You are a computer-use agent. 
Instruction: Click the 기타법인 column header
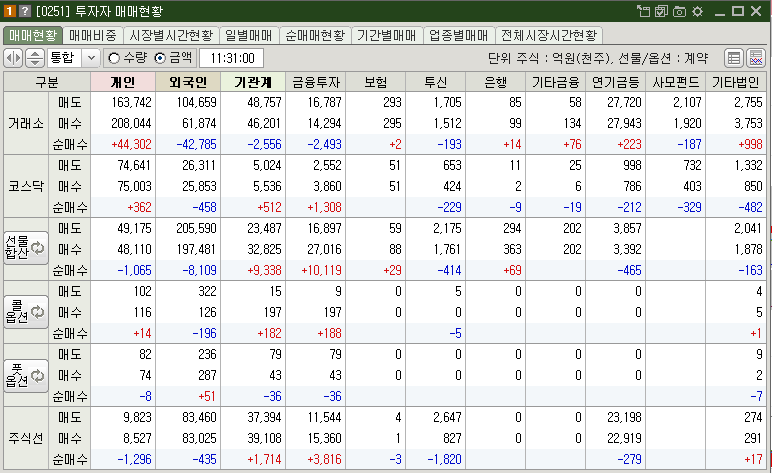coord(736,82)
